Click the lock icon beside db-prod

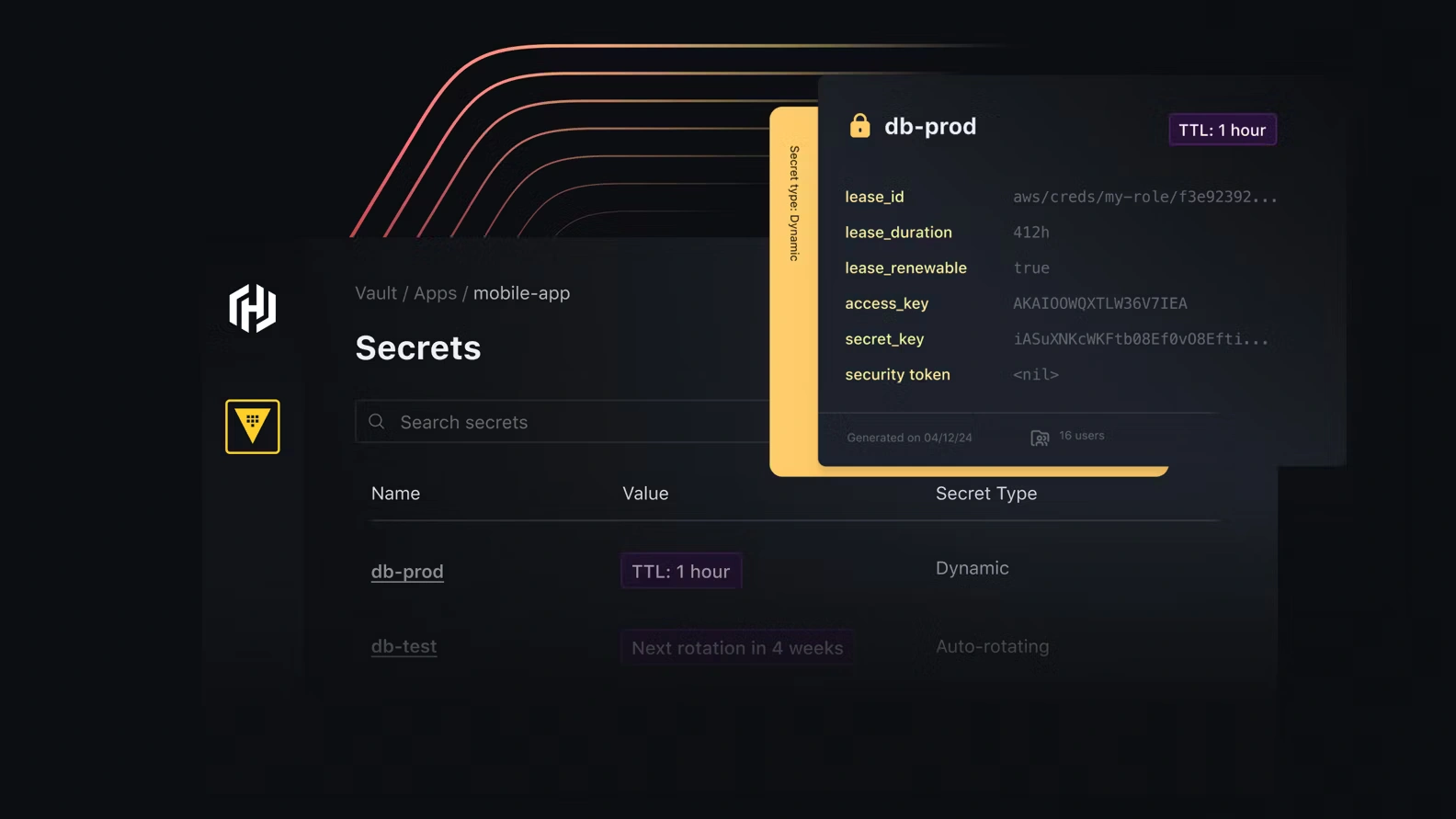pos(859,126)
